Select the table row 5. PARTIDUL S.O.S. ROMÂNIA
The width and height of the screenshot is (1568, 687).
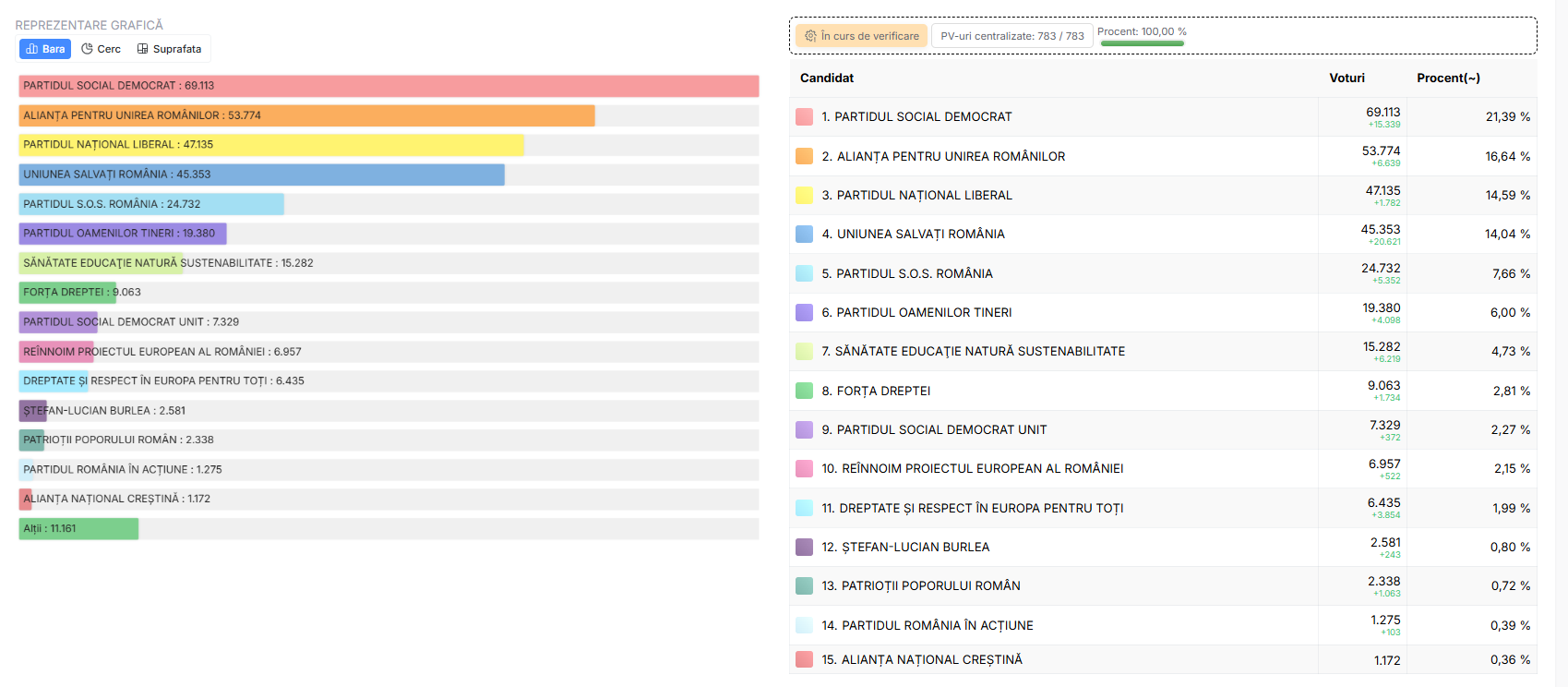[x=1163, y=273]
